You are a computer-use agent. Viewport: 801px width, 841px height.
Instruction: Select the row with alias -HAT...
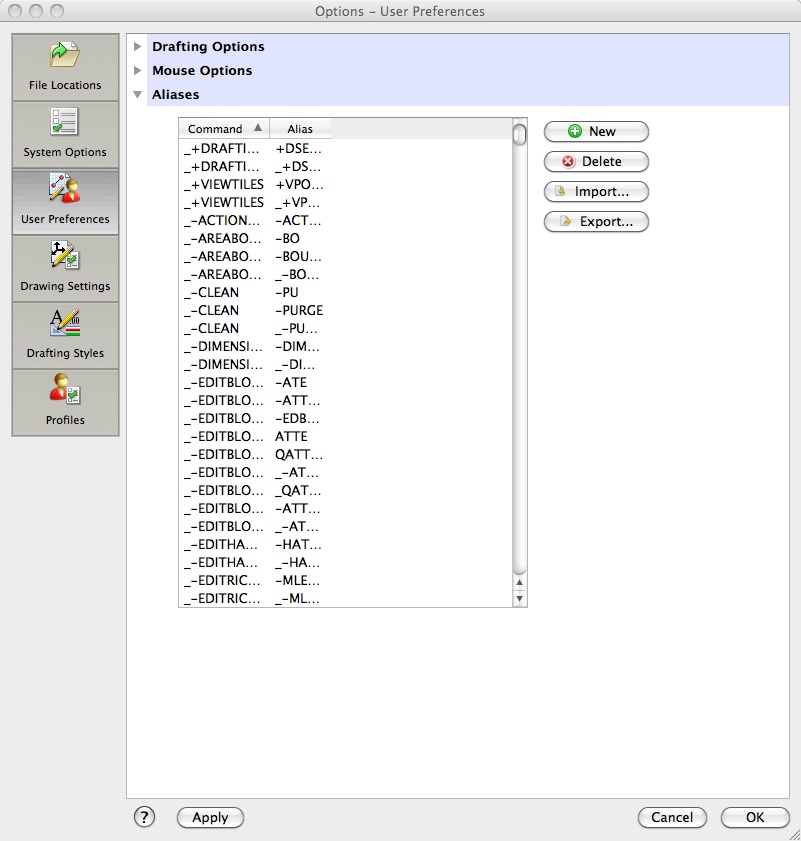(x=346, y=544)
